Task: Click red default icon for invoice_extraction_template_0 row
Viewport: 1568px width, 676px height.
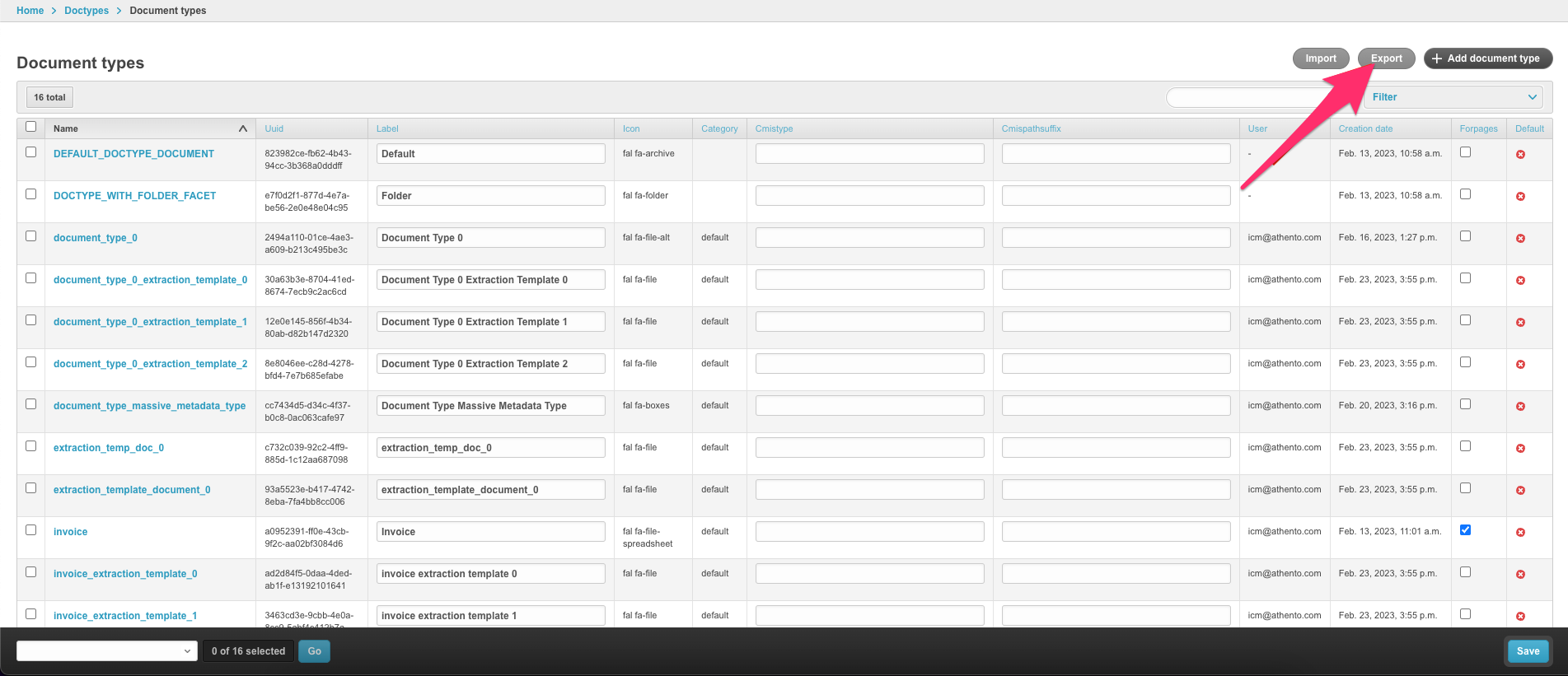Action: pyautogui.click(x=1520, y=575)
